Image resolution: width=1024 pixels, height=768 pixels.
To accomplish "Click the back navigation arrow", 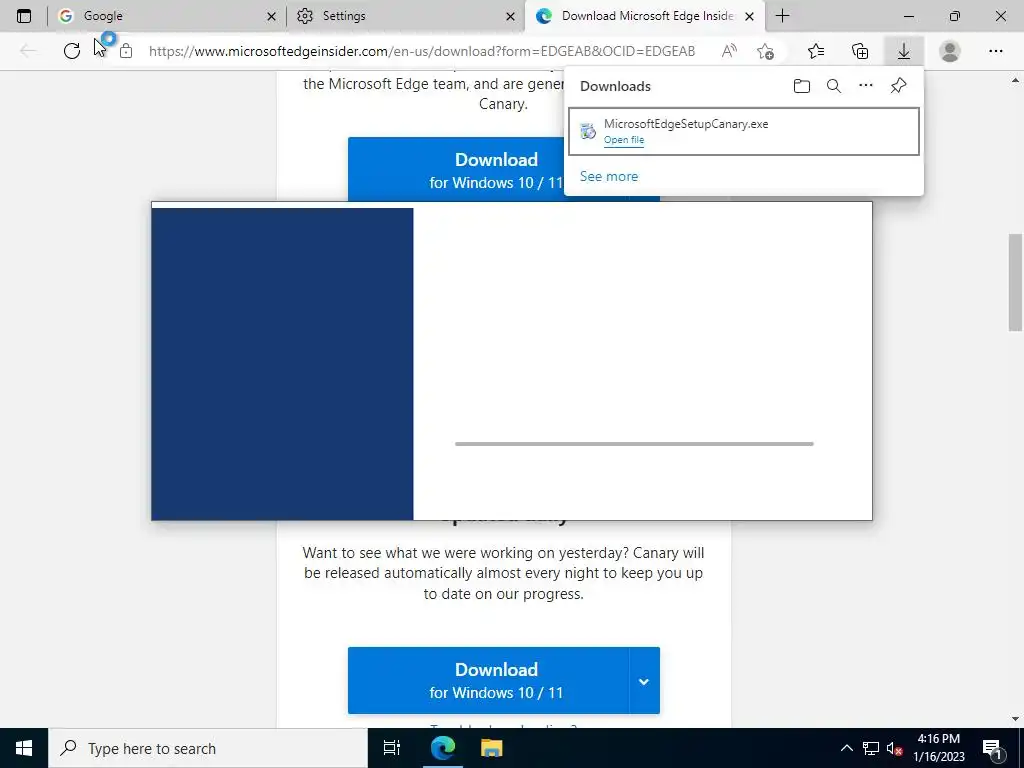I will coord(28,51).
